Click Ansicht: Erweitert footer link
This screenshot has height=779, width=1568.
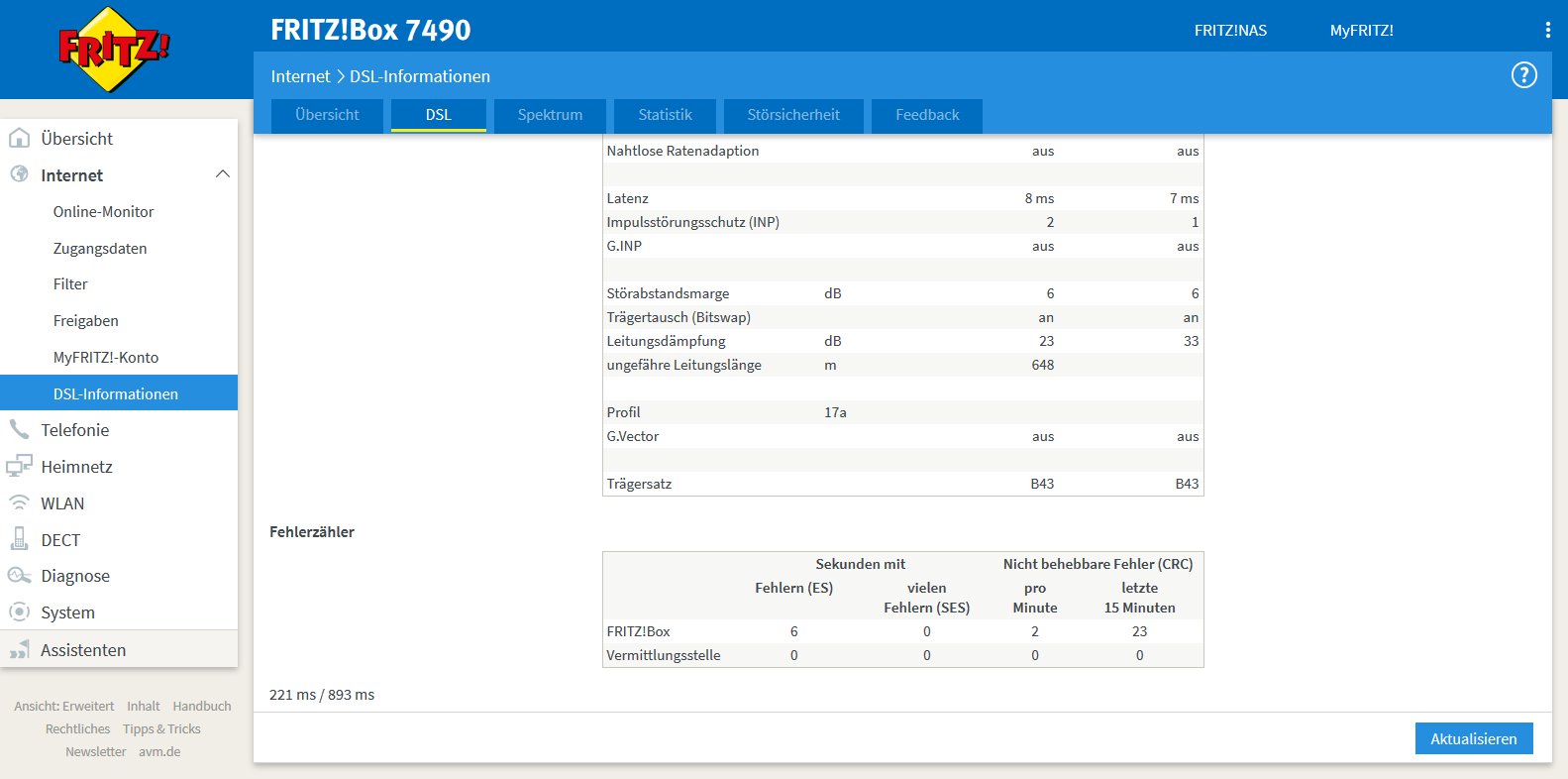[64, 707]
